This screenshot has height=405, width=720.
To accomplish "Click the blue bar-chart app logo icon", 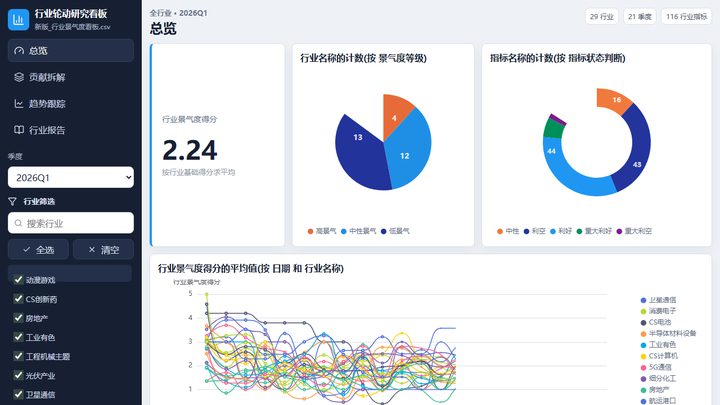I will tap(18, 19).
